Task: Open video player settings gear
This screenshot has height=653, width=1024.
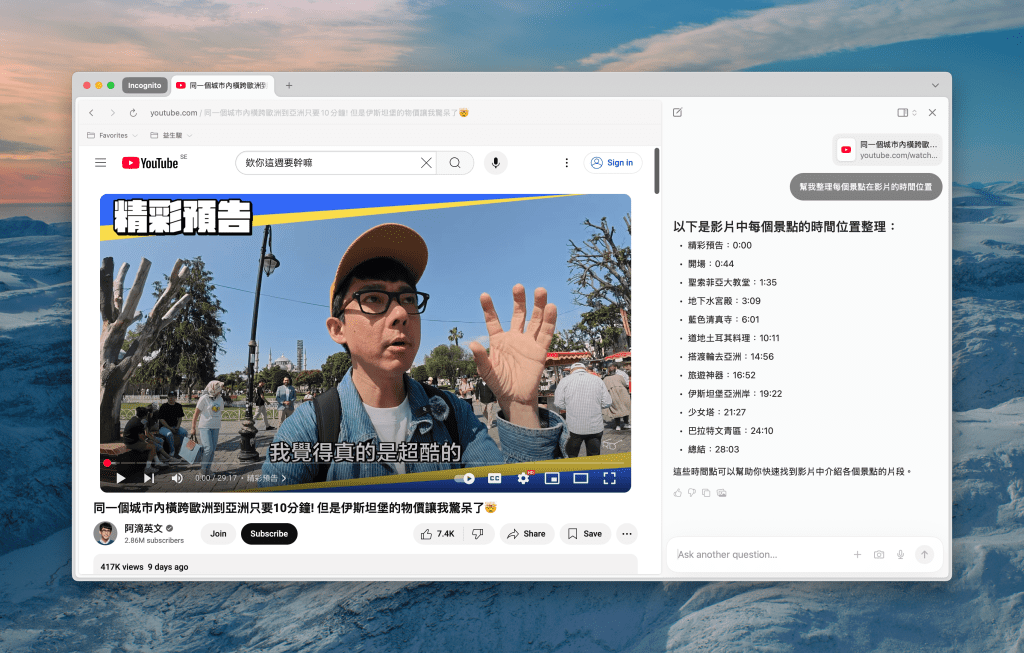Action: [x=523, y=478]
